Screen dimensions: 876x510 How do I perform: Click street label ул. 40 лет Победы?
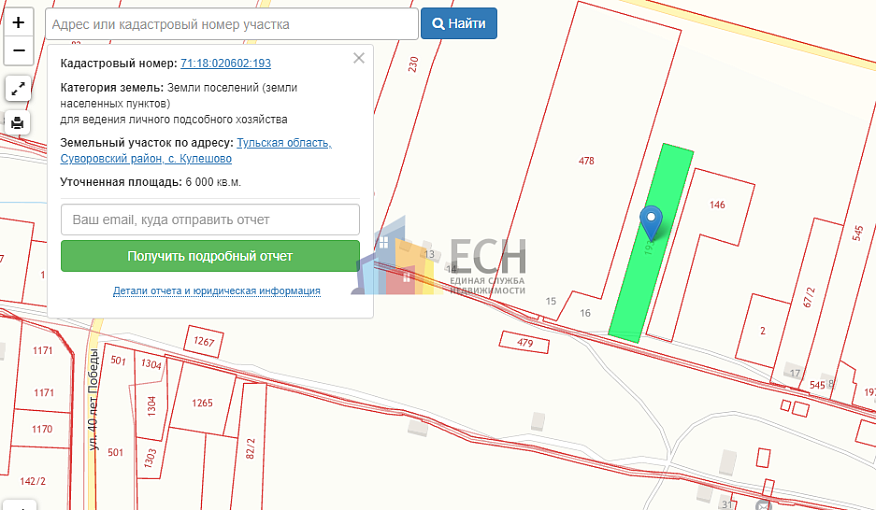[93, 399]
